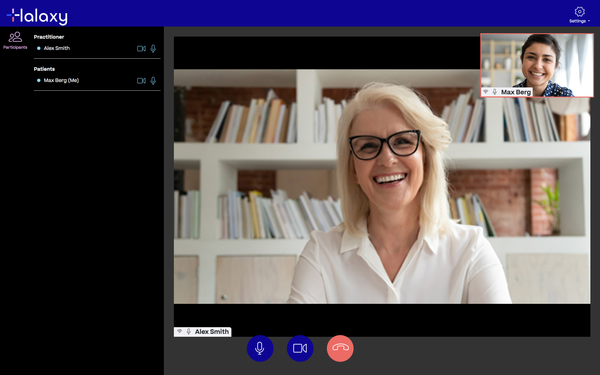The width and height of the screenshot is (600, 375).
Task: Toggle Max Berg's microphone icon in list
Action: coord(153,81)
